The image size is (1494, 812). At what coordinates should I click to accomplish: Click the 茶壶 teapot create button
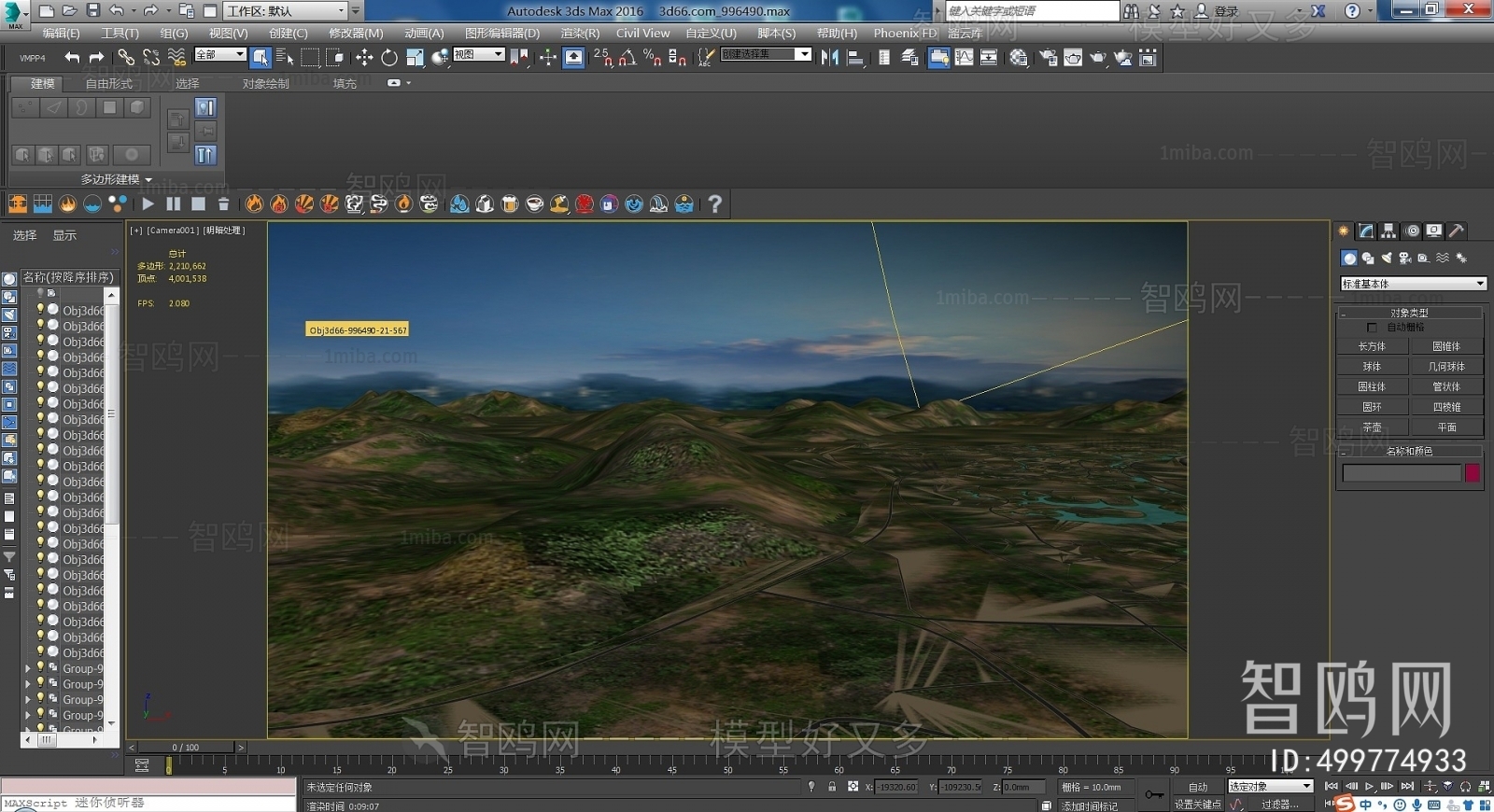[1372, 427]
